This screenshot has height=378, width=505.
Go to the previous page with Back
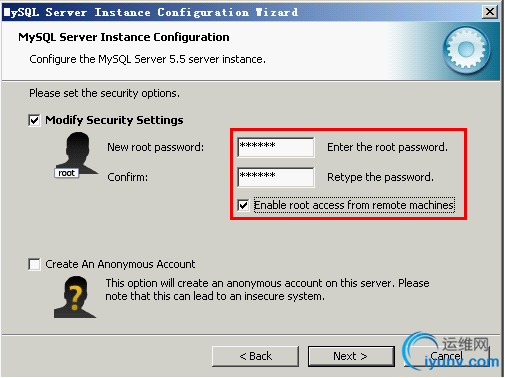click(255, 356)
